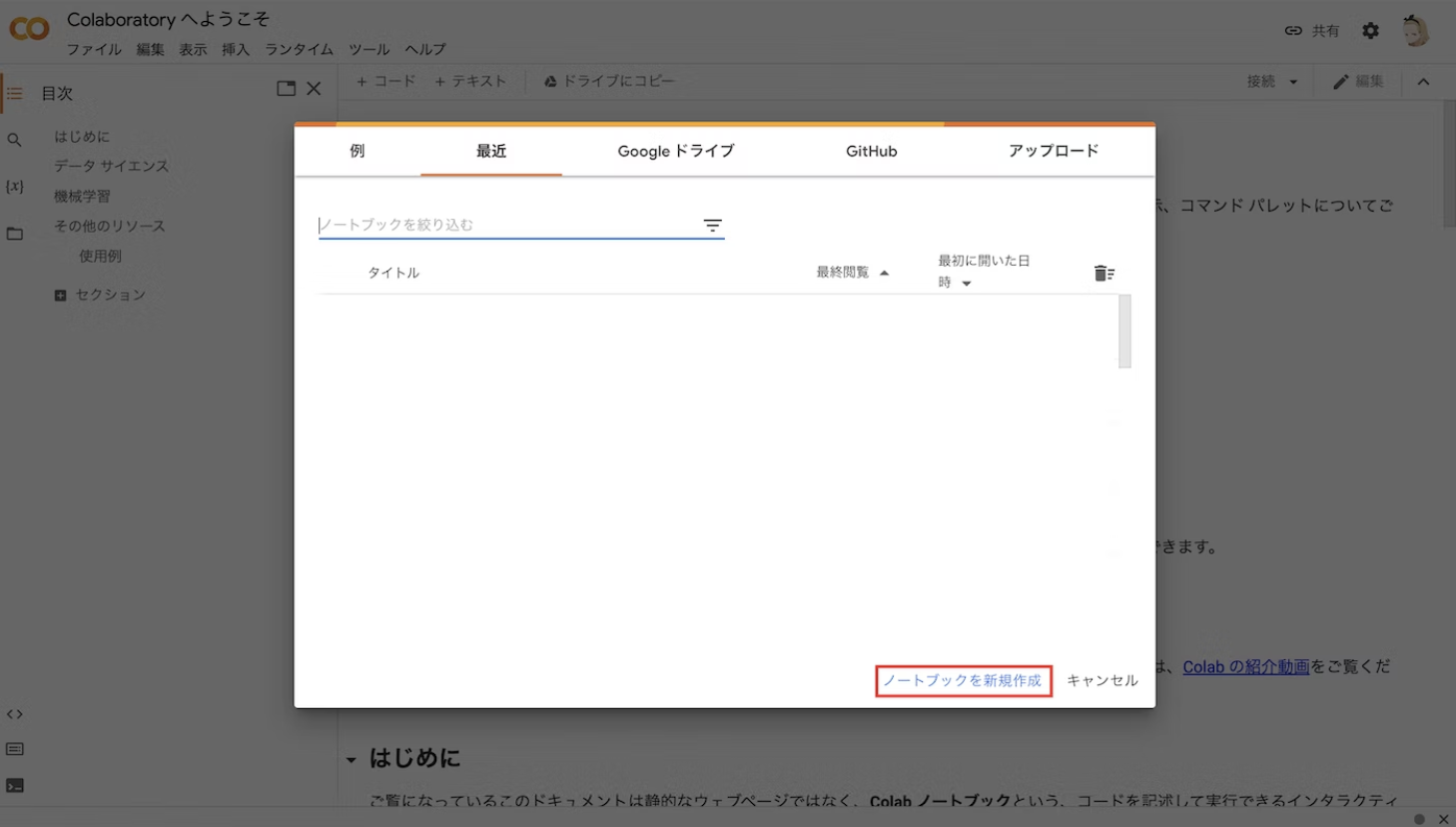Open the table of contents panel
The image size is (1456, 827).
[x=15, y=93]
